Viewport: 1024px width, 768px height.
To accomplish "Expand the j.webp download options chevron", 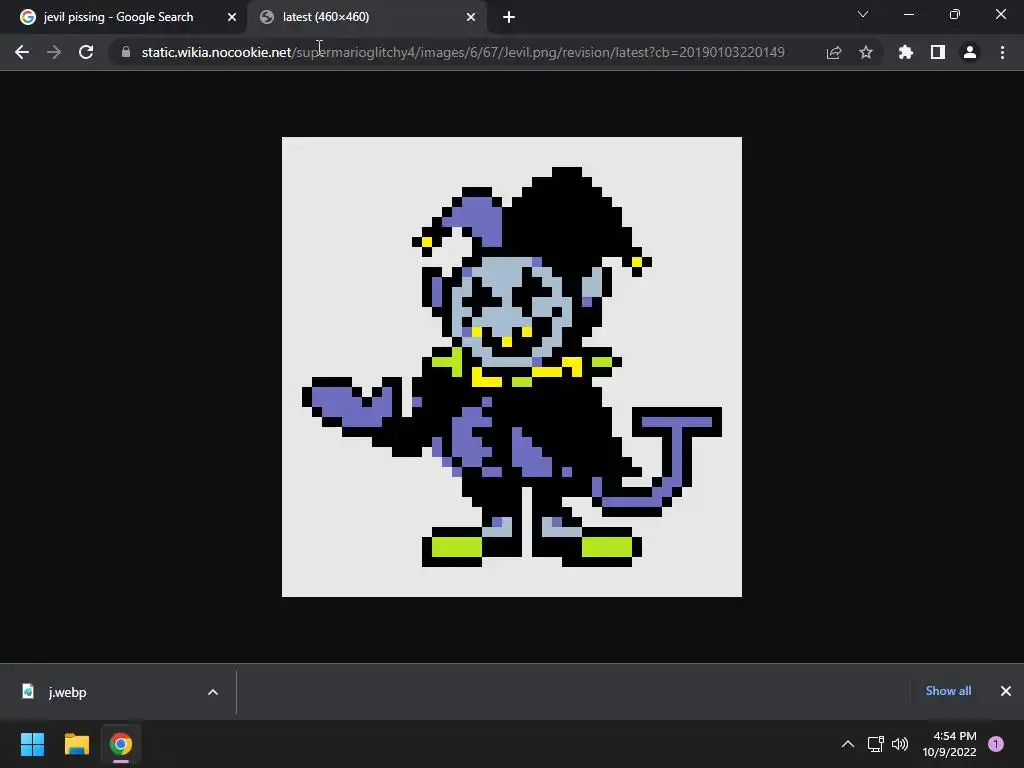I will pyautogui.click(x=213, y=692).
